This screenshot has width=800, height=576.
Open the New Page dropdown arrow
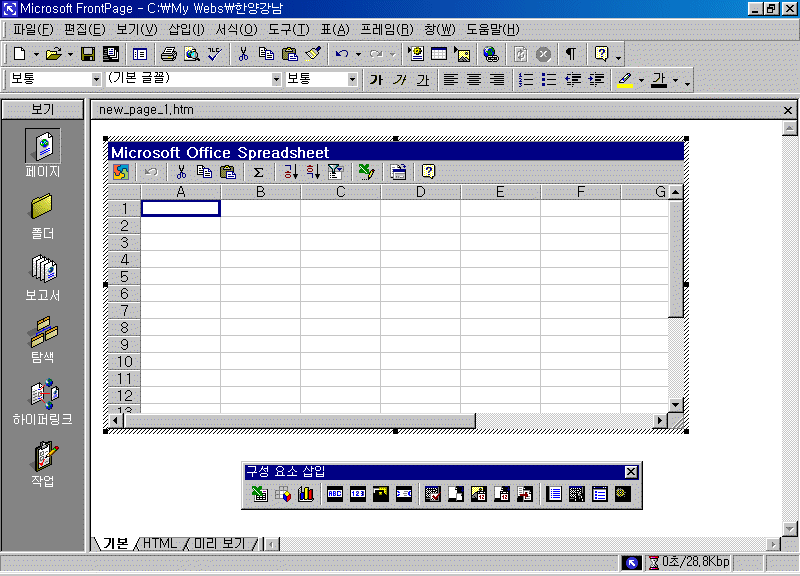coord(36,54)
